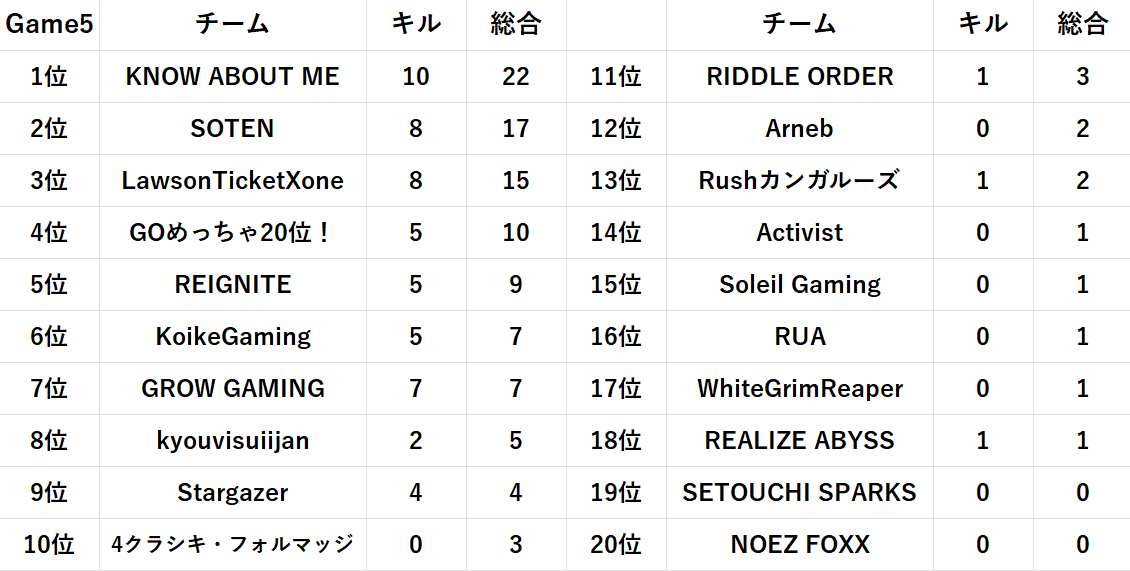Select the RUA team cell
Screen dimensions: 1130x571
coord(799,337)
